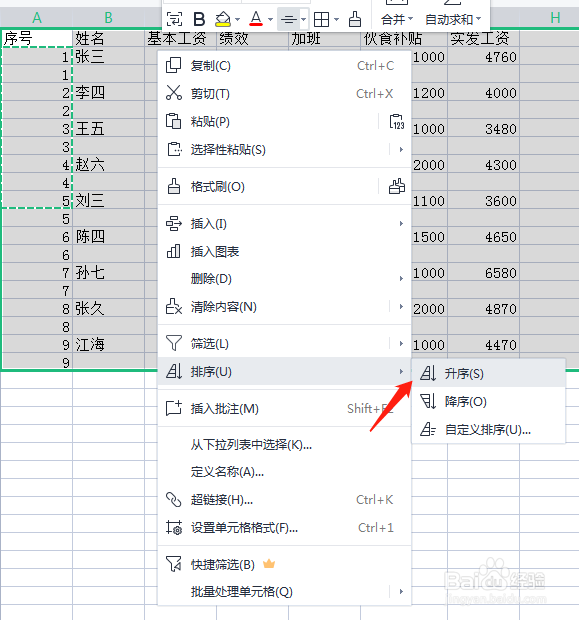The width and height of the screenshot is (579, 620).
Task: Click the horizontal alignment icon
Action: coord(289,19)
